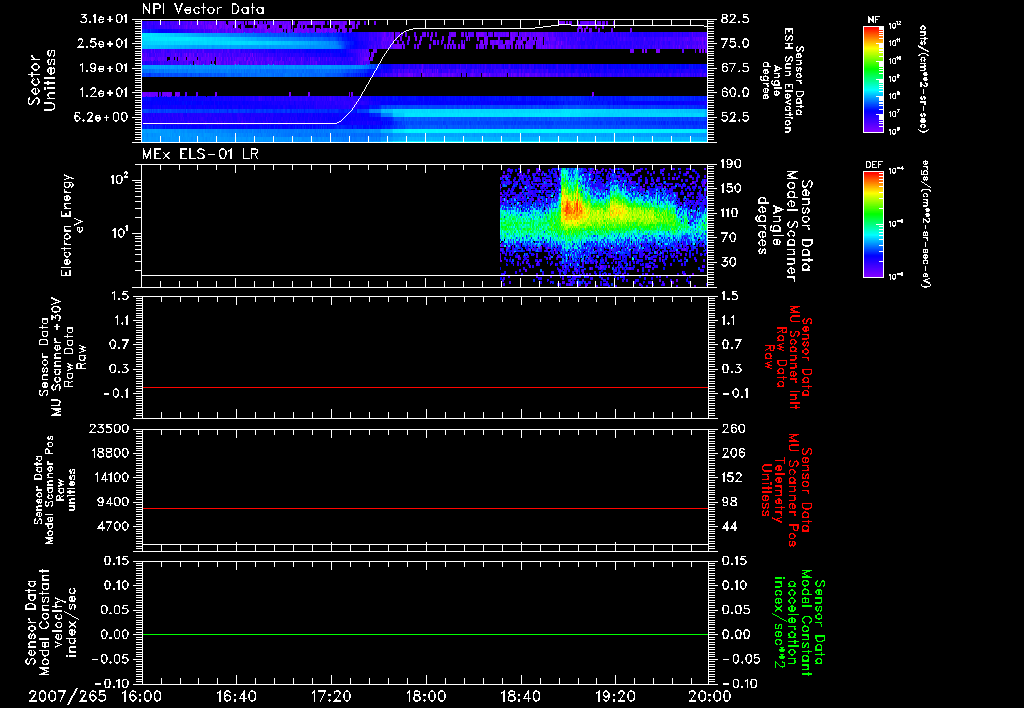1024x708 pixels.
Task: Select the 19:20 time axis label
Action: pos(614,696)
